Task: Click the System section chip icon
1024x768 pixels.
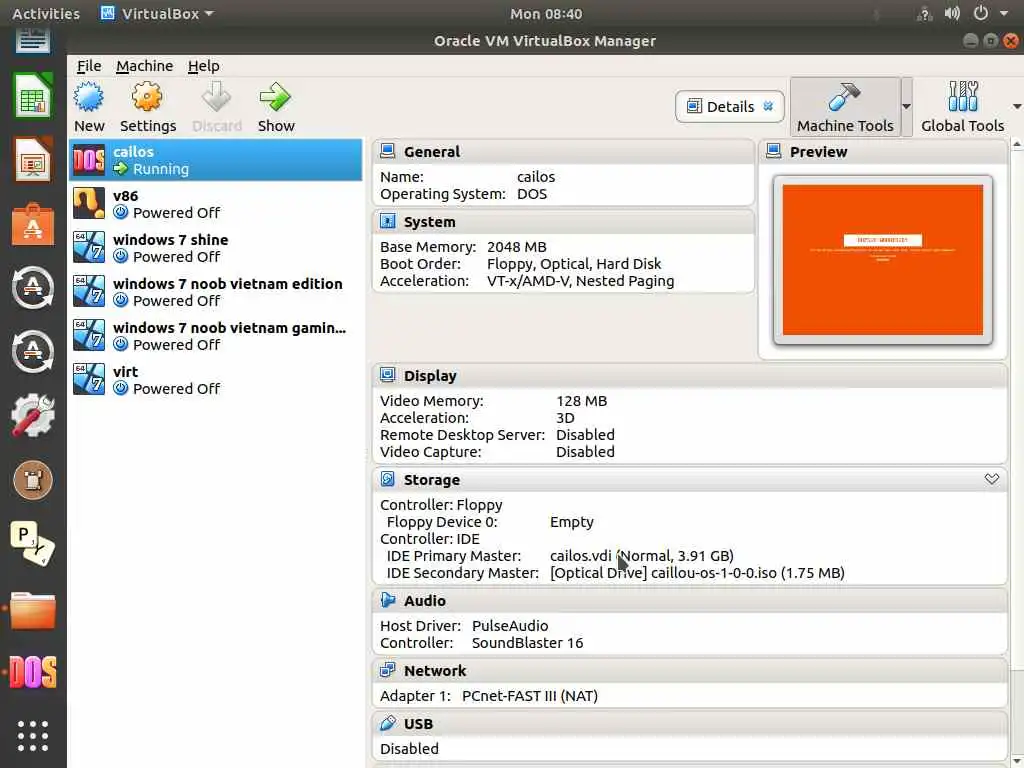Action: click(387, 221)
